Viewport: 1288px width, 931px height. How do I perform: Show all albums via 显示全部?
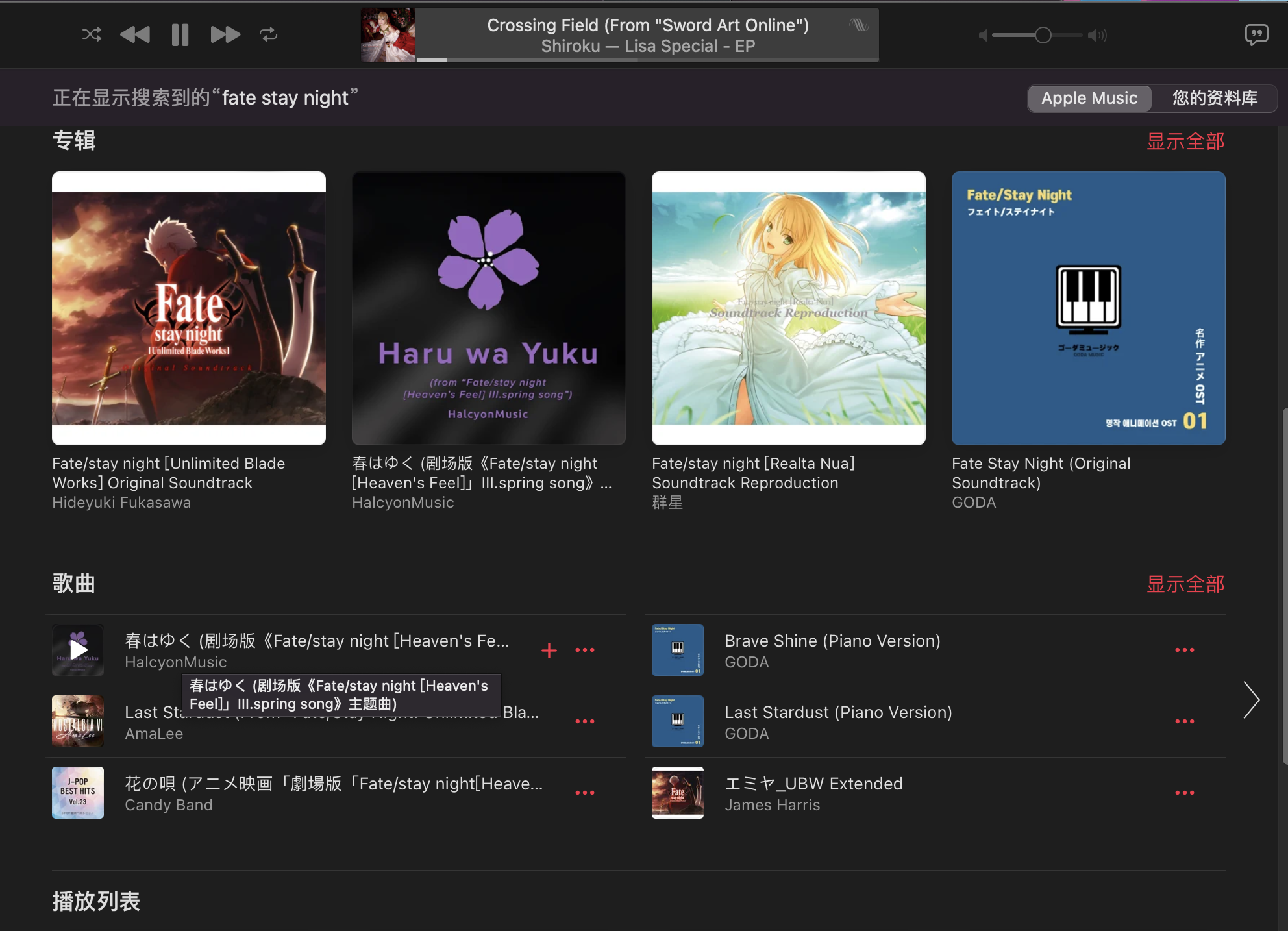click(x=1185, y=142)
